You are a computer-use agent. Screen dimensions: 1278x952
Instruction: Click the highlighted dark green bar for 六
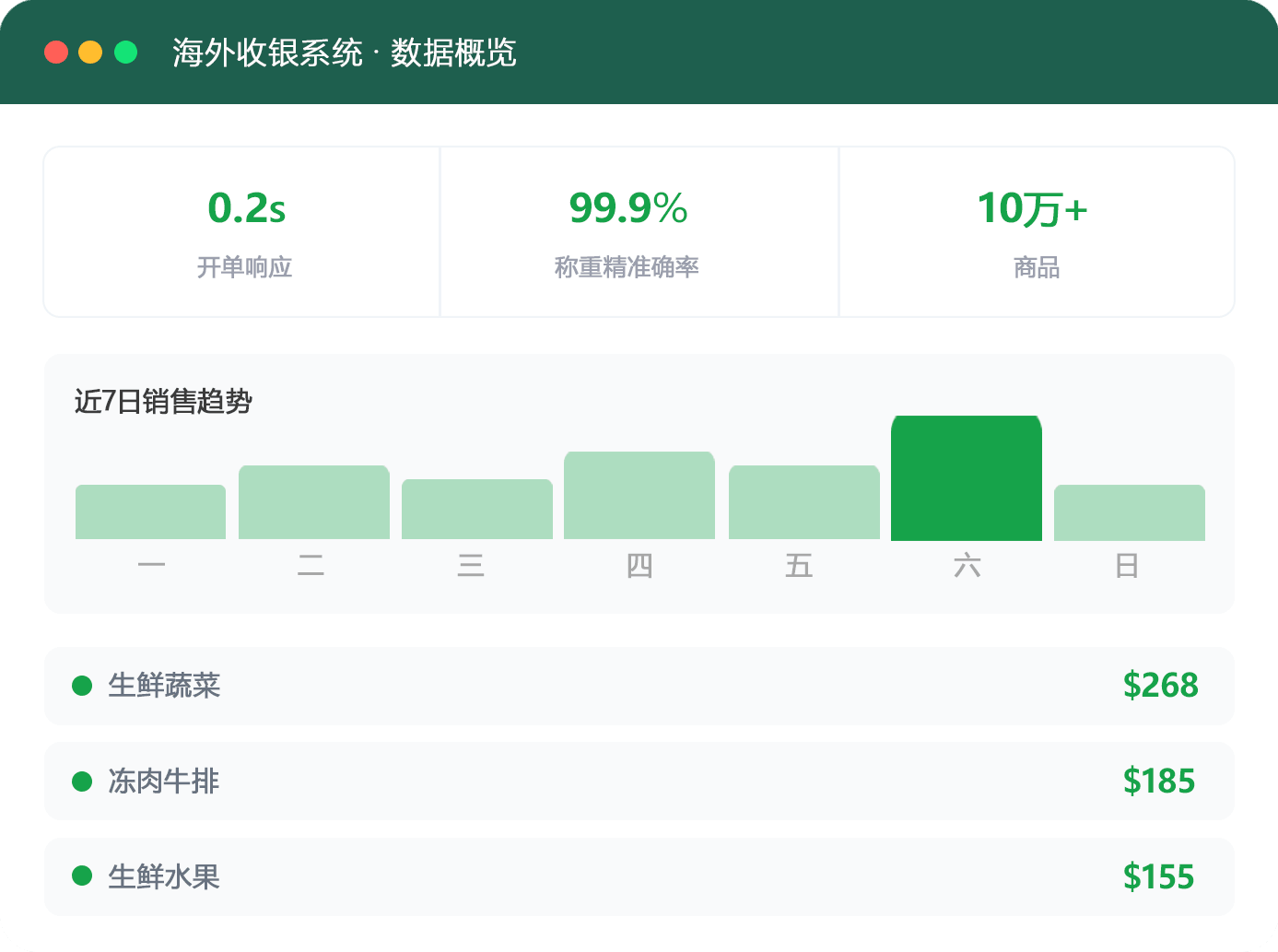coord(967,477)
